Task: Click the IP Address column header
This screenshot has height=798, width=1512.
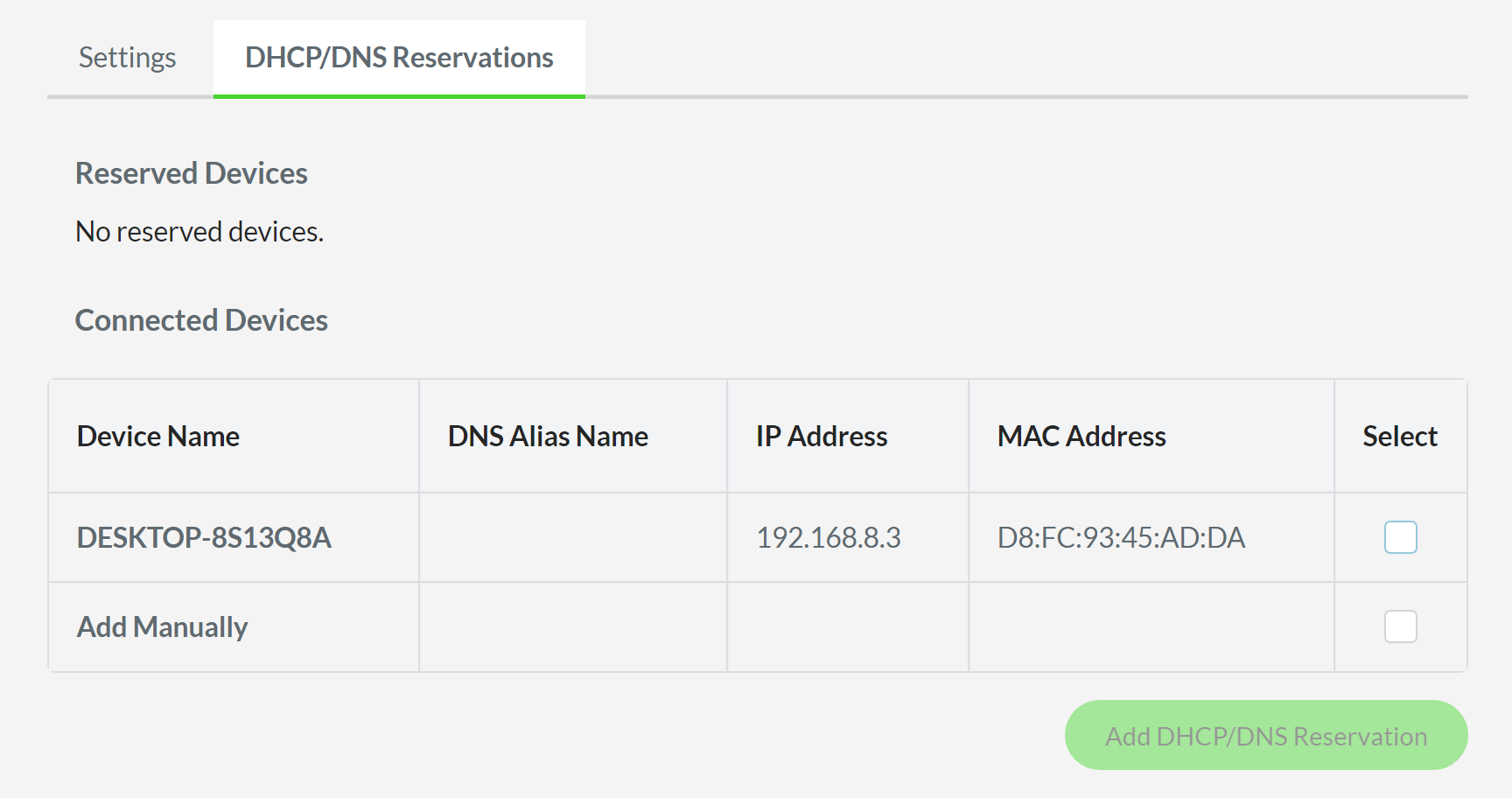Action: coord(821,436)
